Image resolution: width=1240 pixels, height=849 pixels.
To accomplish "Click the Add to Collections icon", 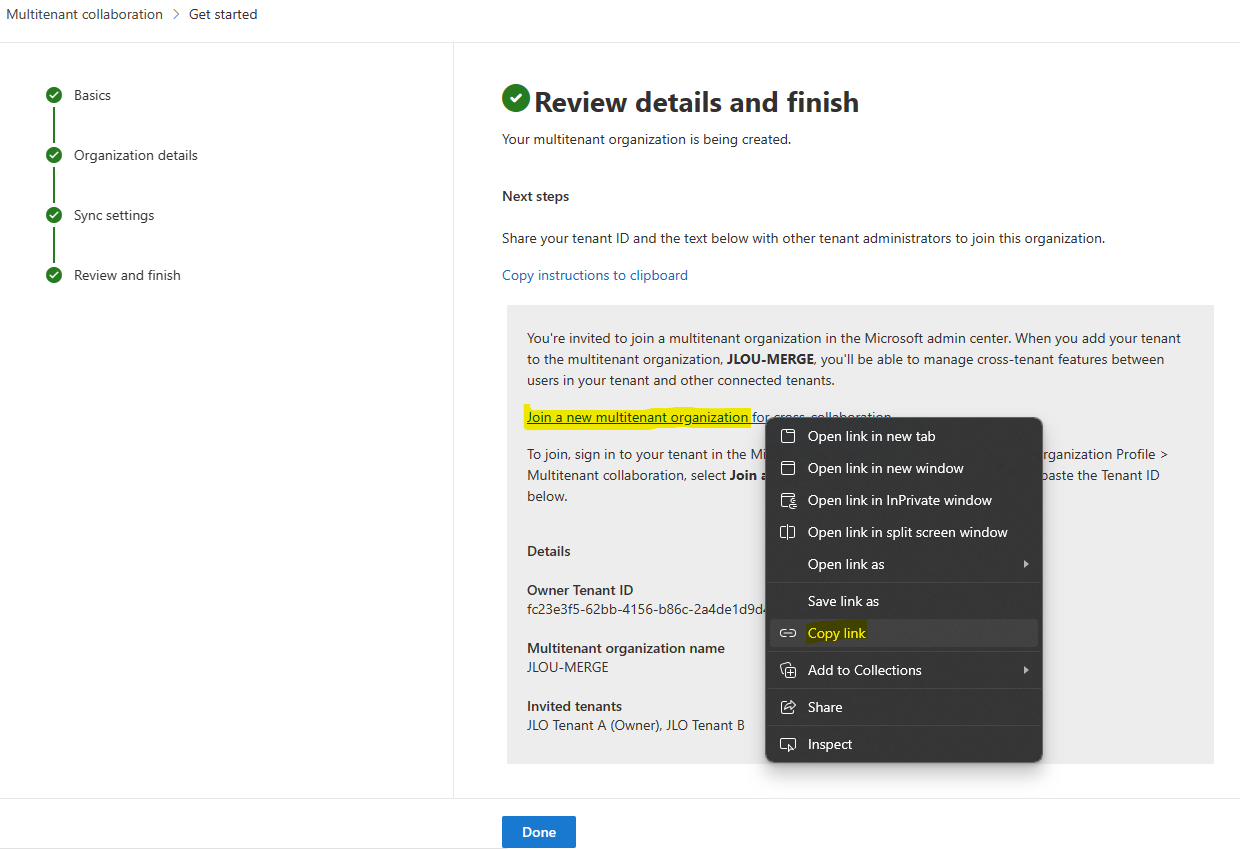I will (x=788, y=670).
